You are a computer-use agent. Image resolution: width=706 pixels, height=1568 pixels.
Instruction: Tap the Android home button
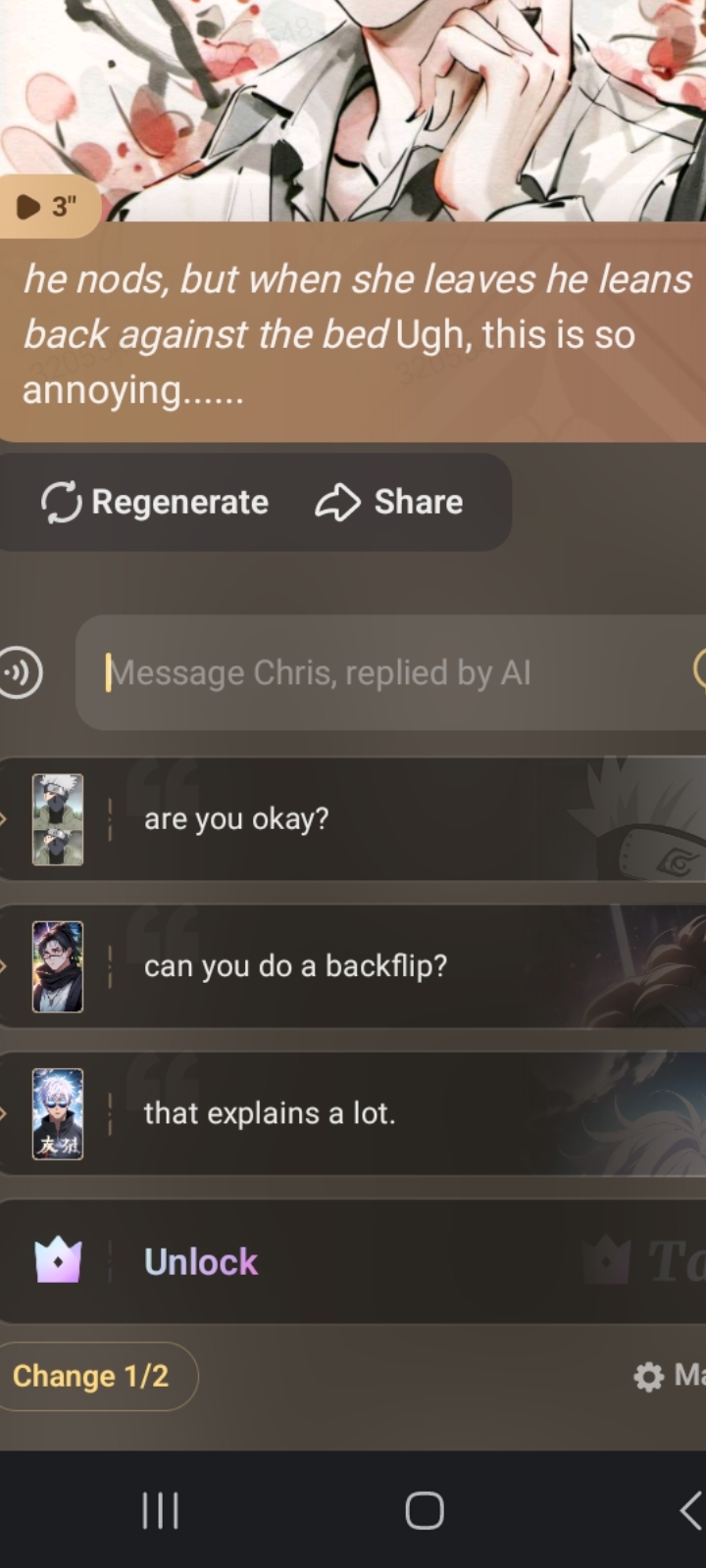425,1510
